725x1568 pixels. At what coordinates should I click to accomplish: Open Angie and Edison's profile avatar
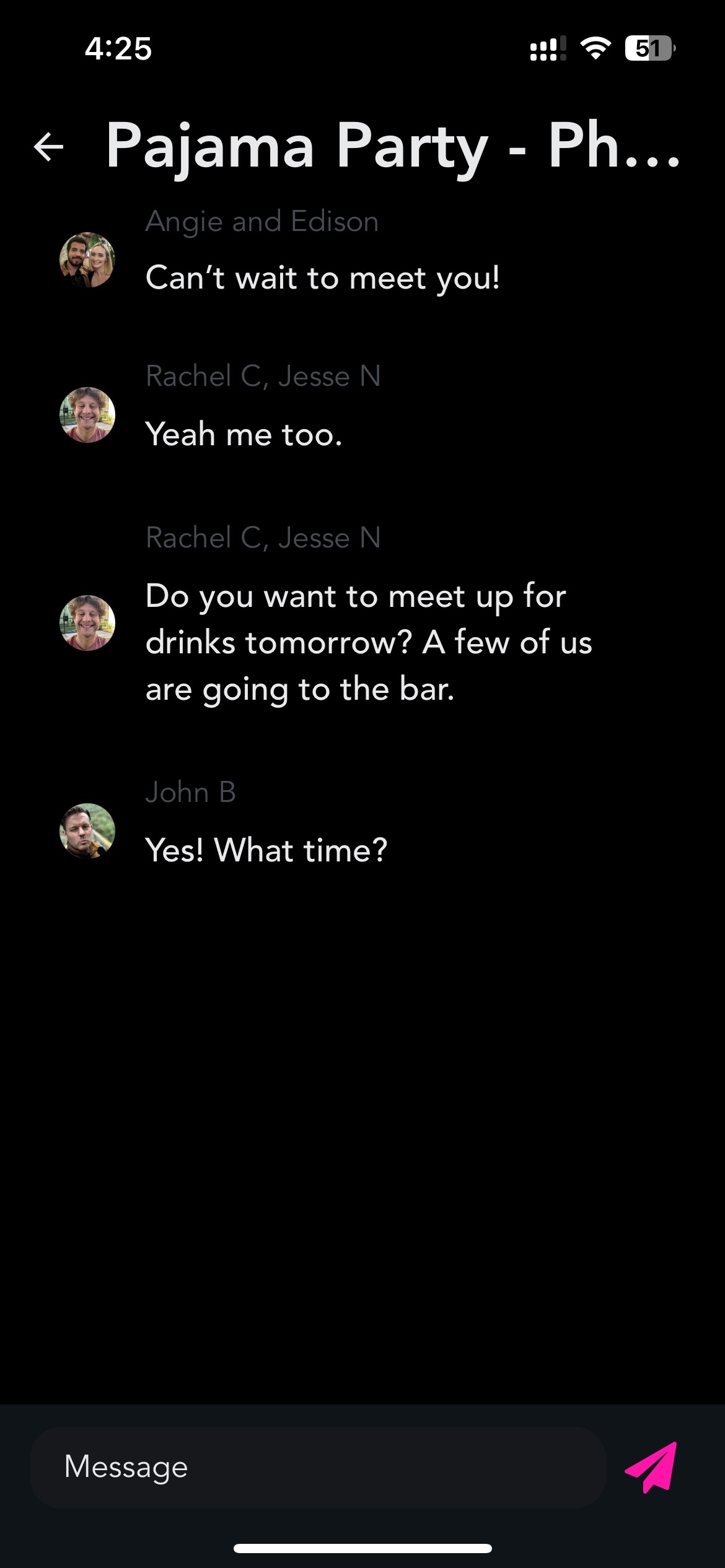pyautogui.click(x=87, y=260)
